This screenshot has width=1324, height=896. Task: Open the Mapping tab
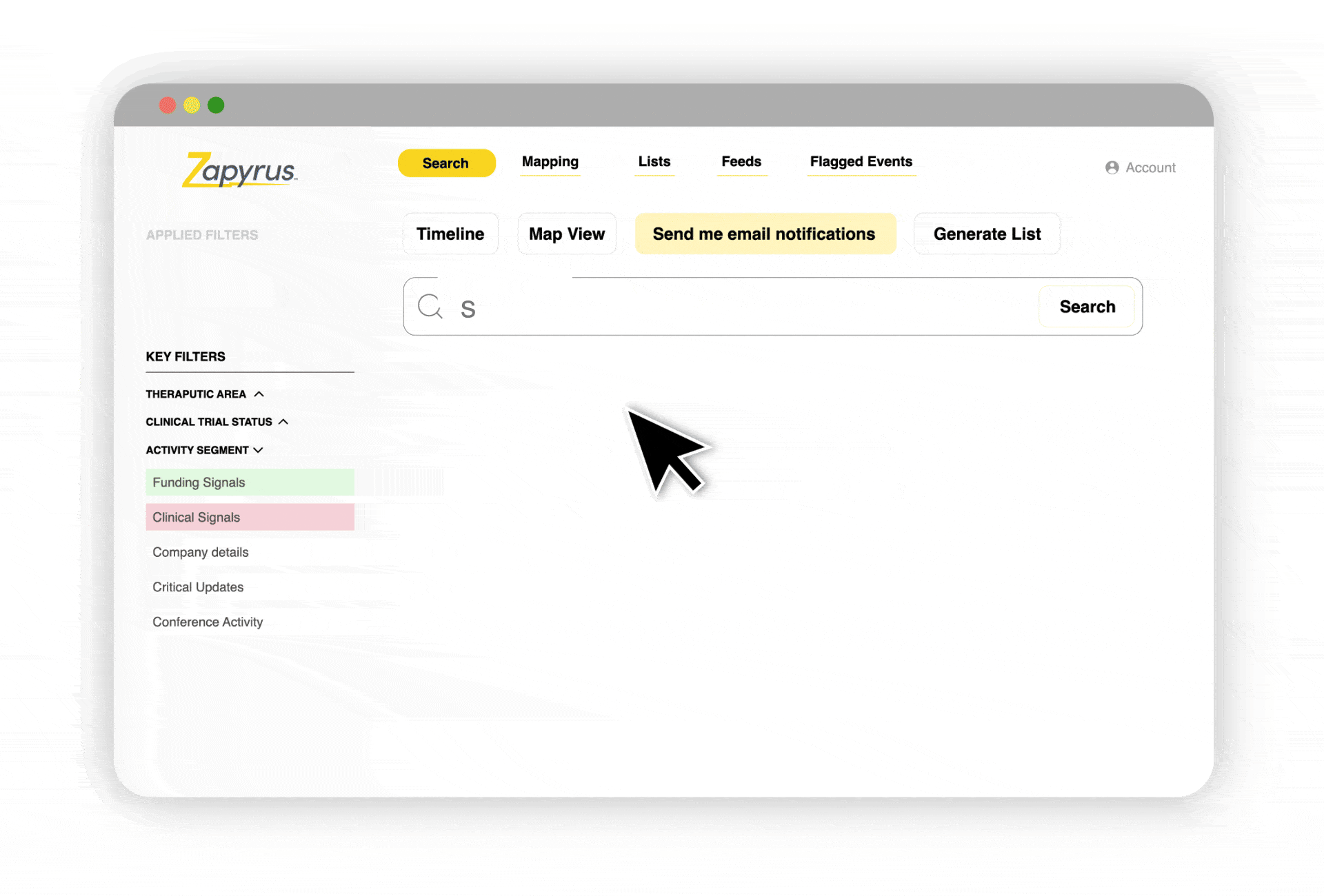[550, 162]
